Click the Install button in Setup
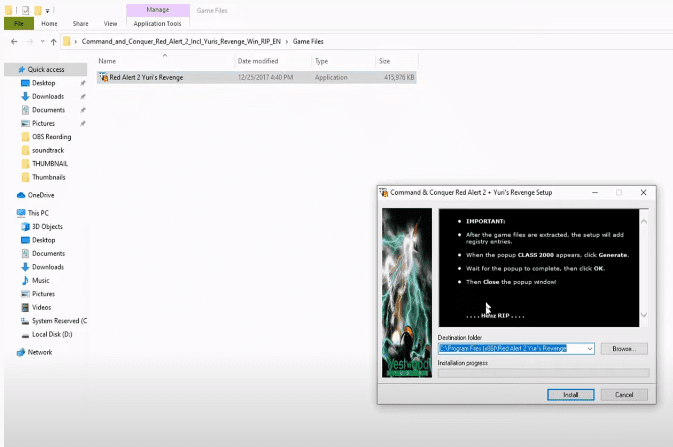This screenshot has width=673, height=447. coord(570,395)
